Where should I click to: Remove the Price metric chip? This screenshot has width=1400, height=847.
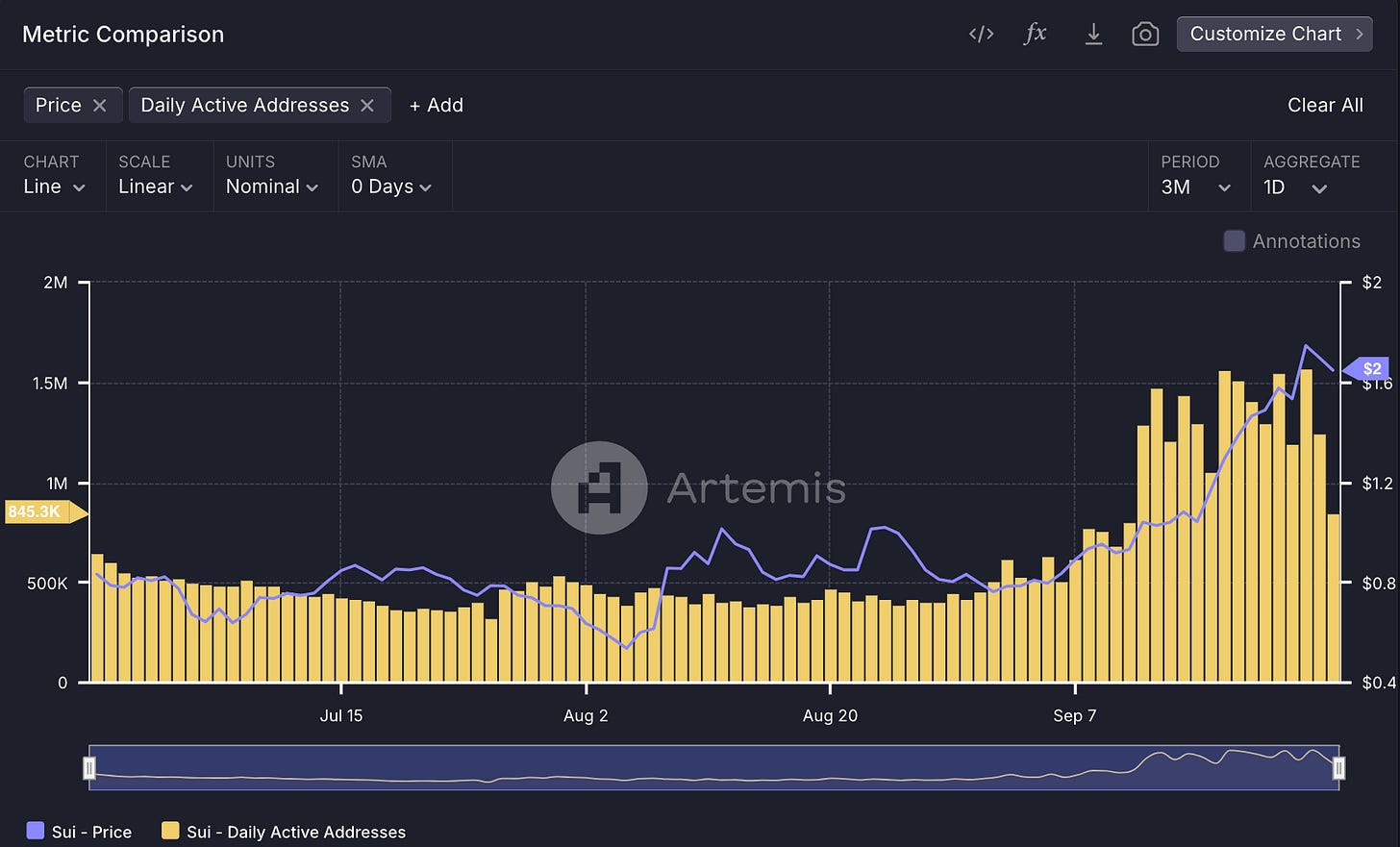point(100,106)
